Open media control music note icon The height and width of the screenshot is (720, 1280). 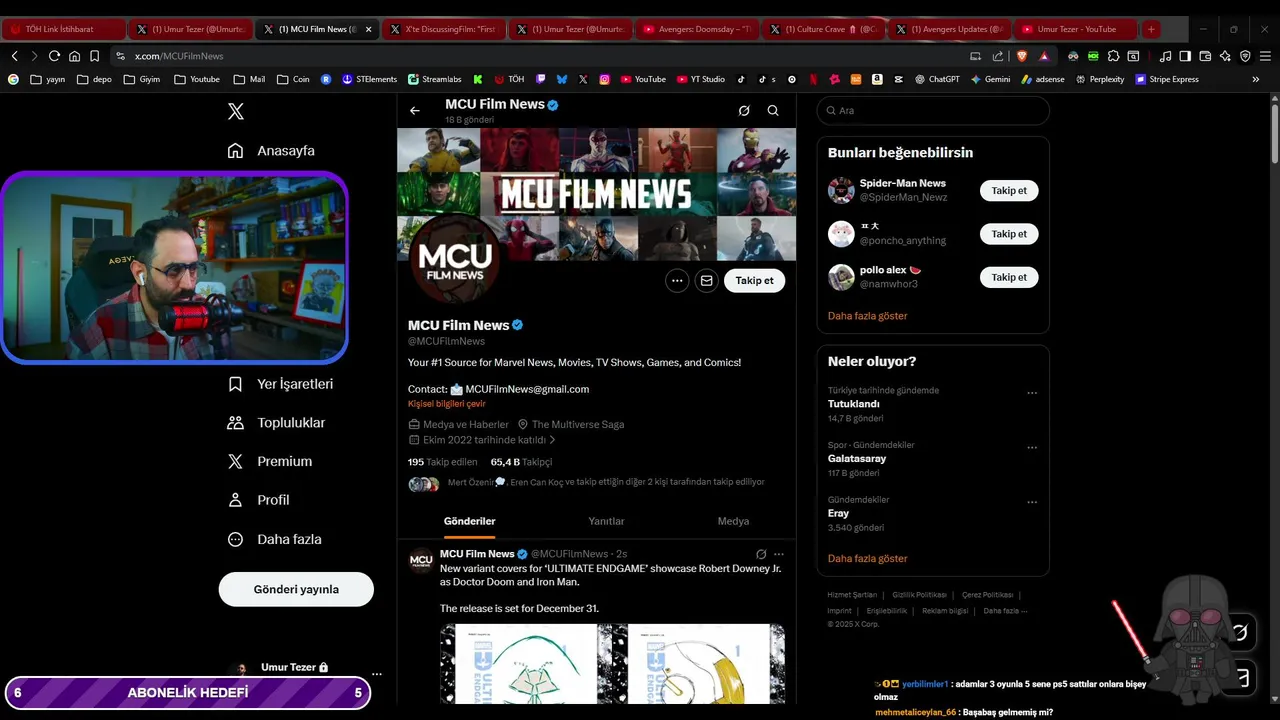point(1165,56)
